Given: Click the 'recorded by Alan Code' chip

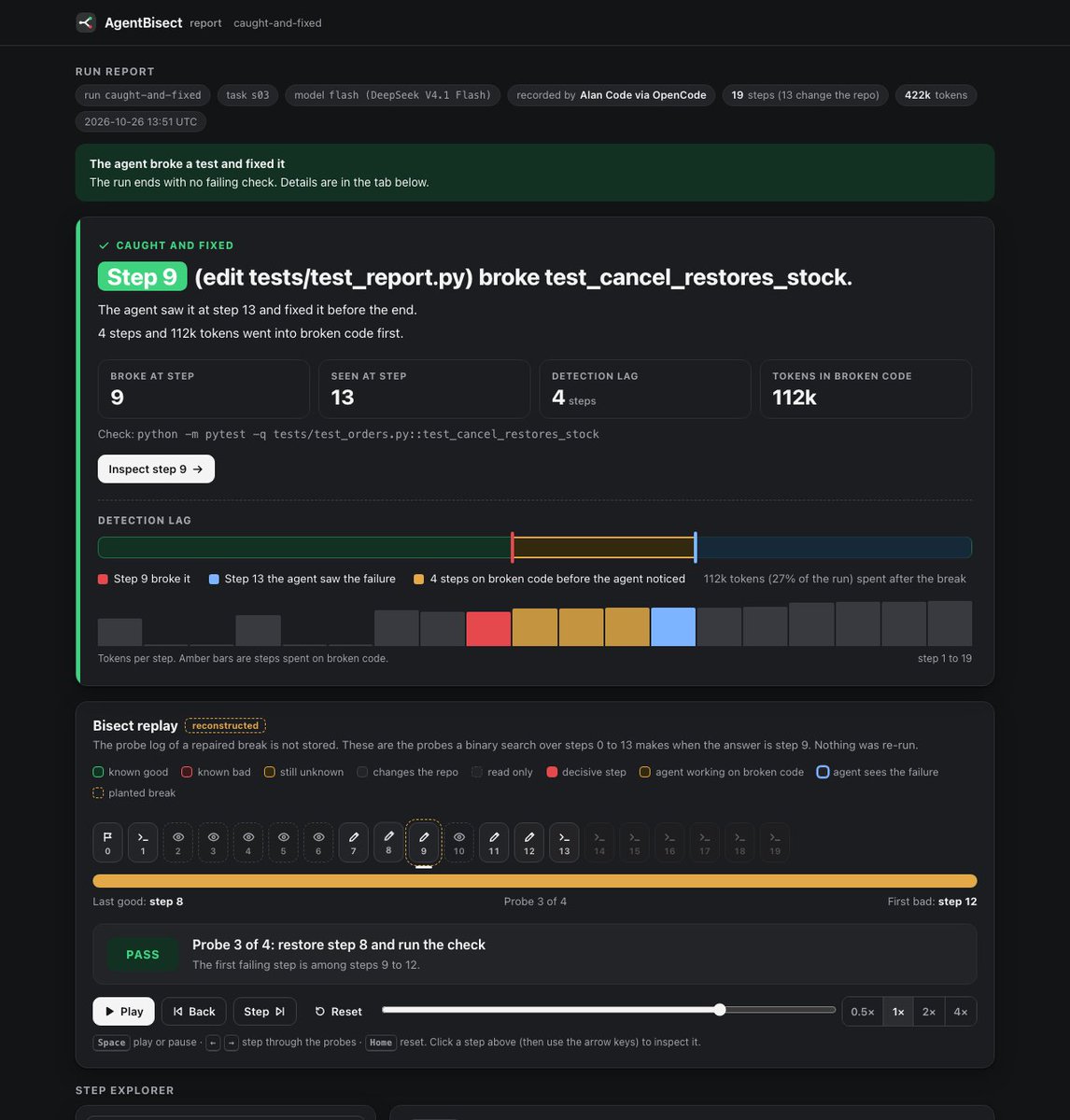Looking at the screenshot, I should point(612,95).
